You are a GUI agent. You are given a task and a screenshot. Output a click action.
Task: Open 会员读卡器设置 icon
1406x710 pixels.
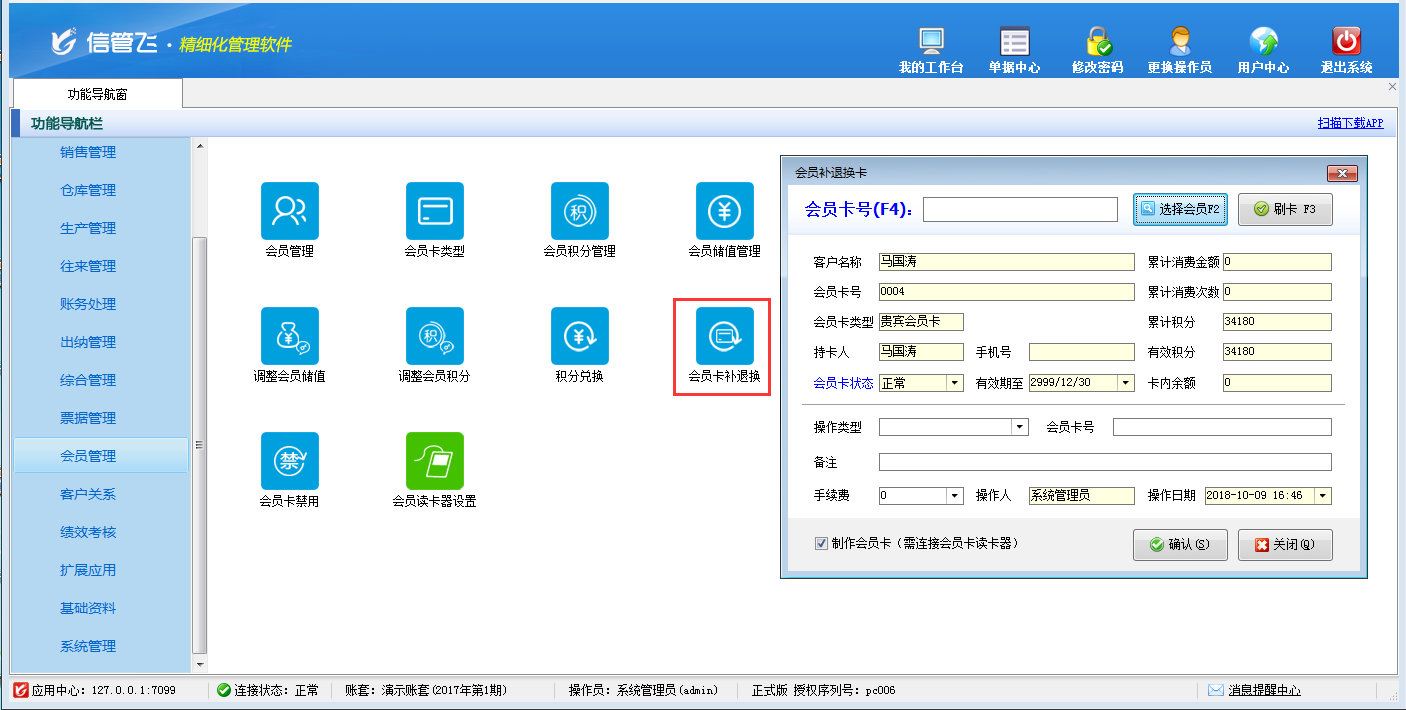click(434, 461)
